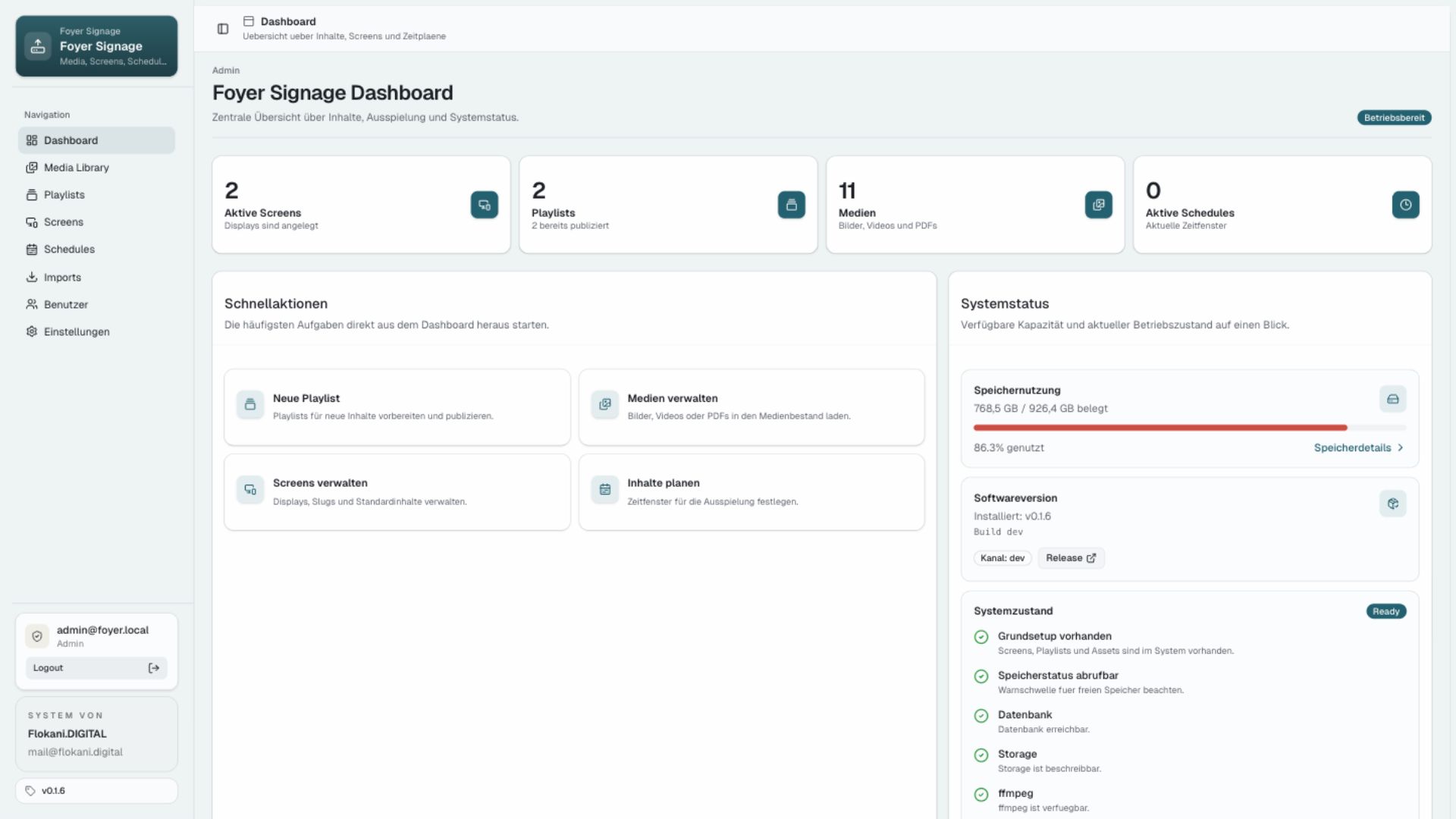Click the Foyer Signage Dashboard heading

[x=332, y=93]
